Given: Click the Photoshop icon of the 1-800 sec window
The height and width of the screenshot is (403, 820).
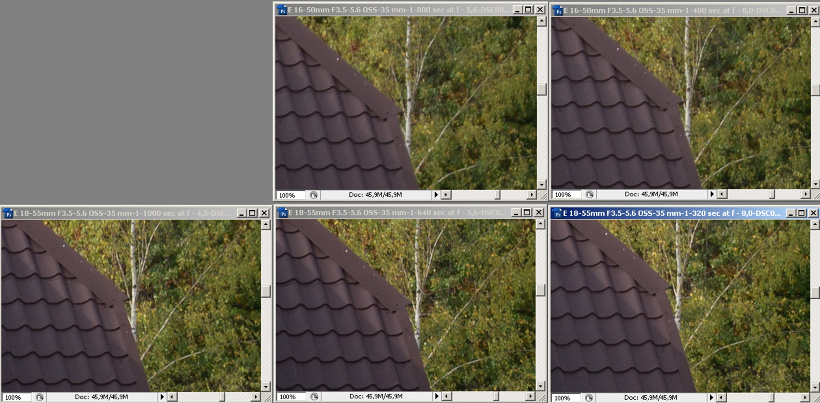Looking at the screenshot, I should click(282, 9).
